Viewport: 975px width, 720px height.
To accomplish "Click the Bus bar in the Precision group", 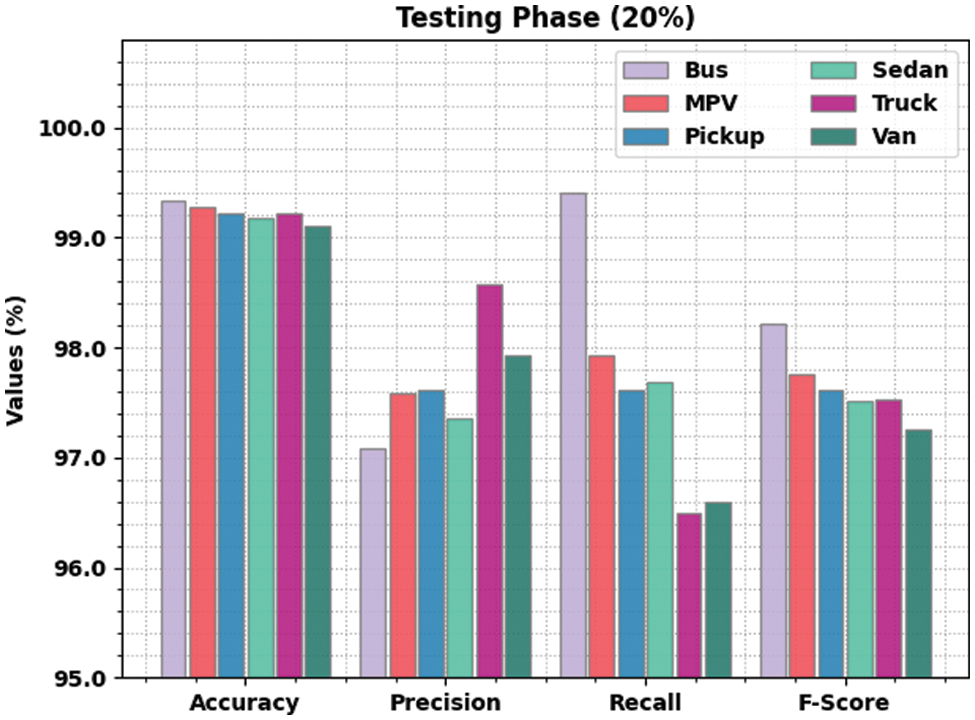I will tap(373, 563).
